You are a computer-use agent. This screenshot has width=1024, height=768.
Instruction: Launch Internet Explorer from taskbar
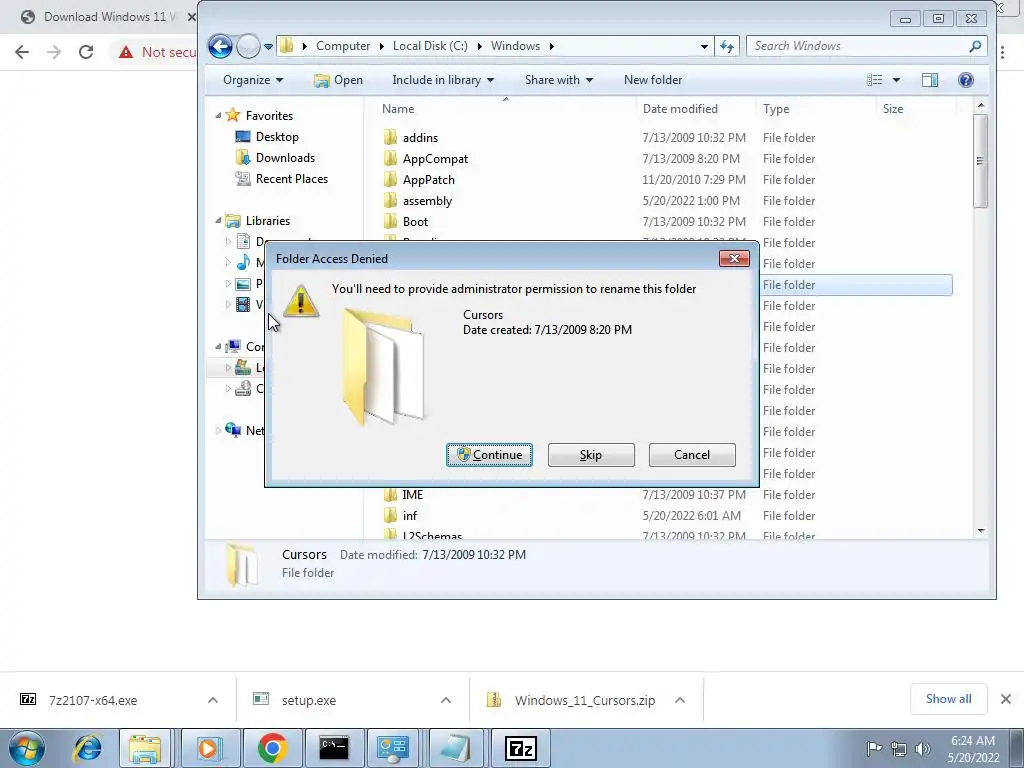click(x=88, y=748)
